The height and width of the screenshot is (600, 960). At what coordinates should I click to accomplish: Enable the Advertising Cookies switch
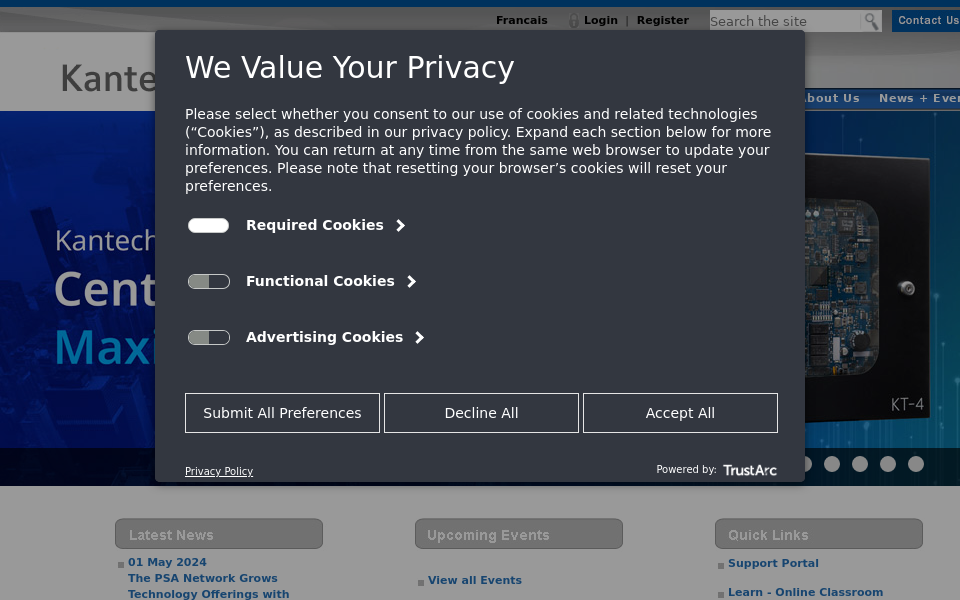click(209, 338)
